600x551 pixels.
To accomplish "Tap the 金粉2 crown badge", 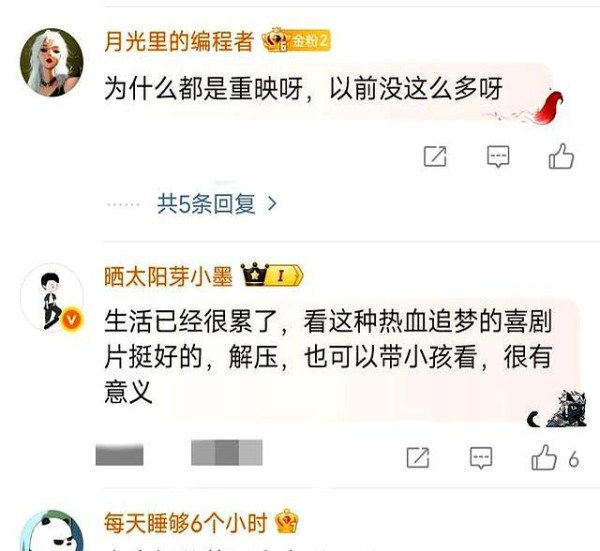I will (296, 40).
